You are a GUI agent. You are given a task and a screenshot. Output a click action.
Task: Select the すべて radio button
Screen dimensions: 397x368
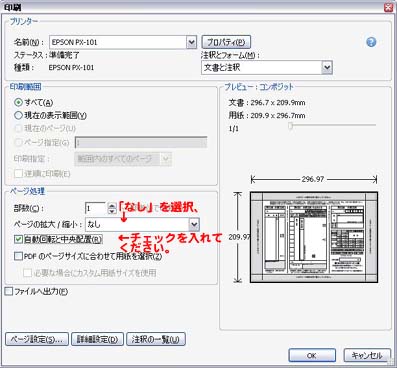[x=19, y=102]
